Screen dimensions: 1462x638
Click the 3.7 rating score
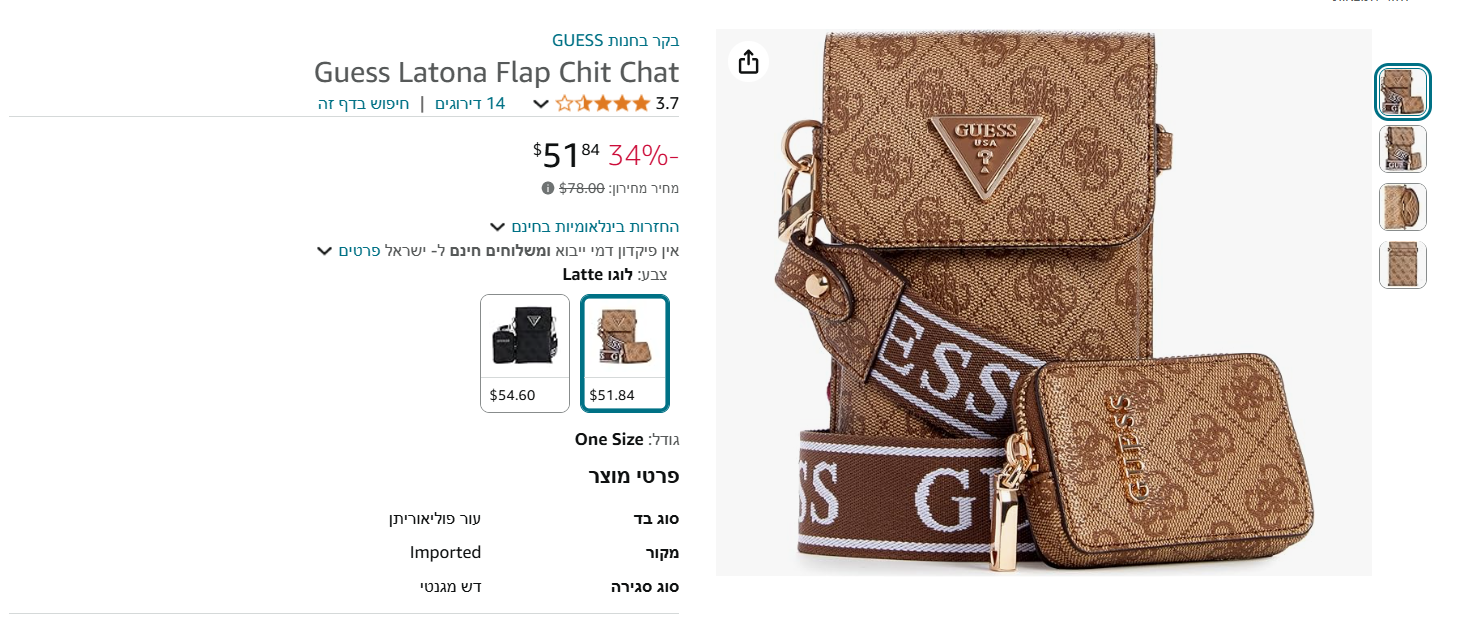point(667,103)
